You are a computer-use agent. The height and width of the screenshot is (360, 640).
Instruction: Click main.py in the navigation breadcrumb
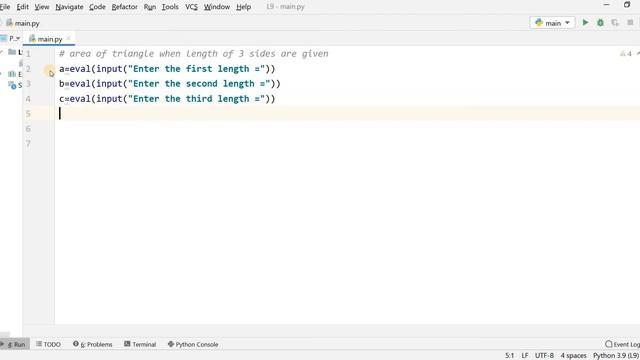point(23,23)
